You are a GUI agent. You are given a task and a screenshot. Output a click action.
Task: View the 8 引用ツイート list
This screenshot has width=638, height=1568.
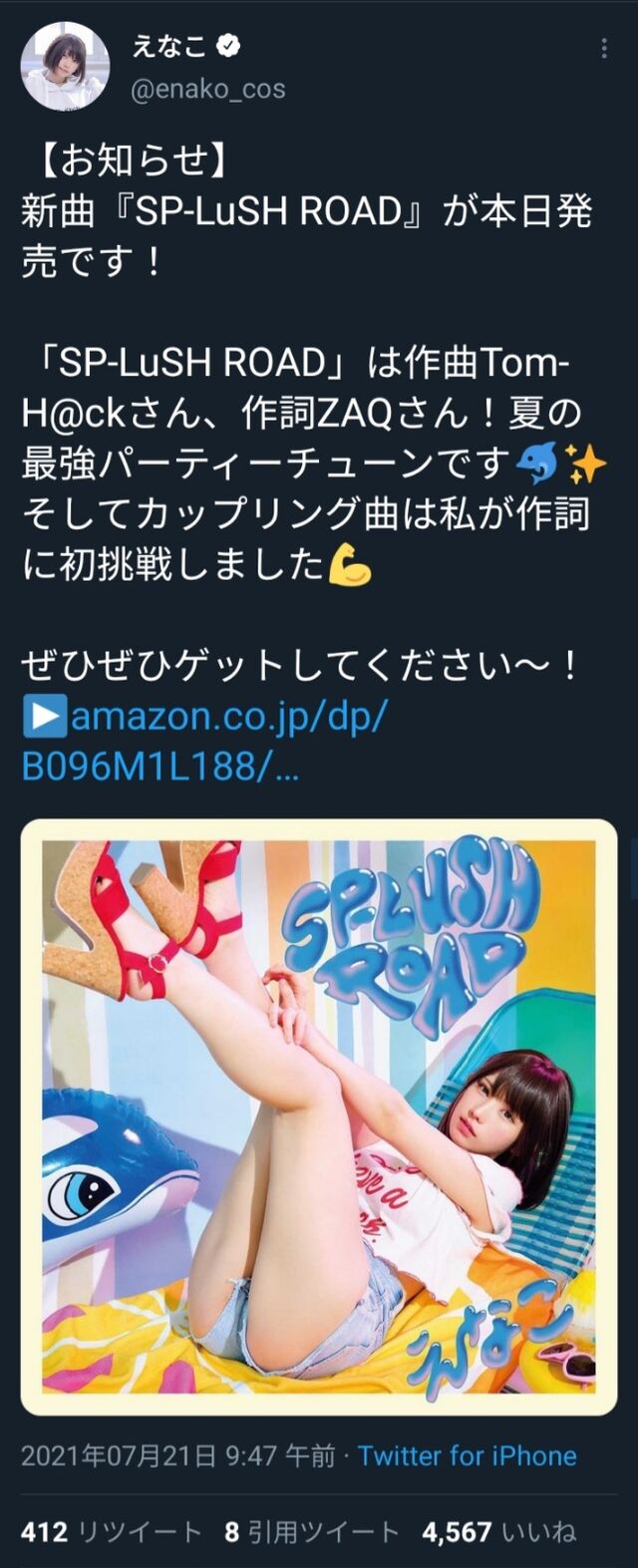pos(312,1532)
